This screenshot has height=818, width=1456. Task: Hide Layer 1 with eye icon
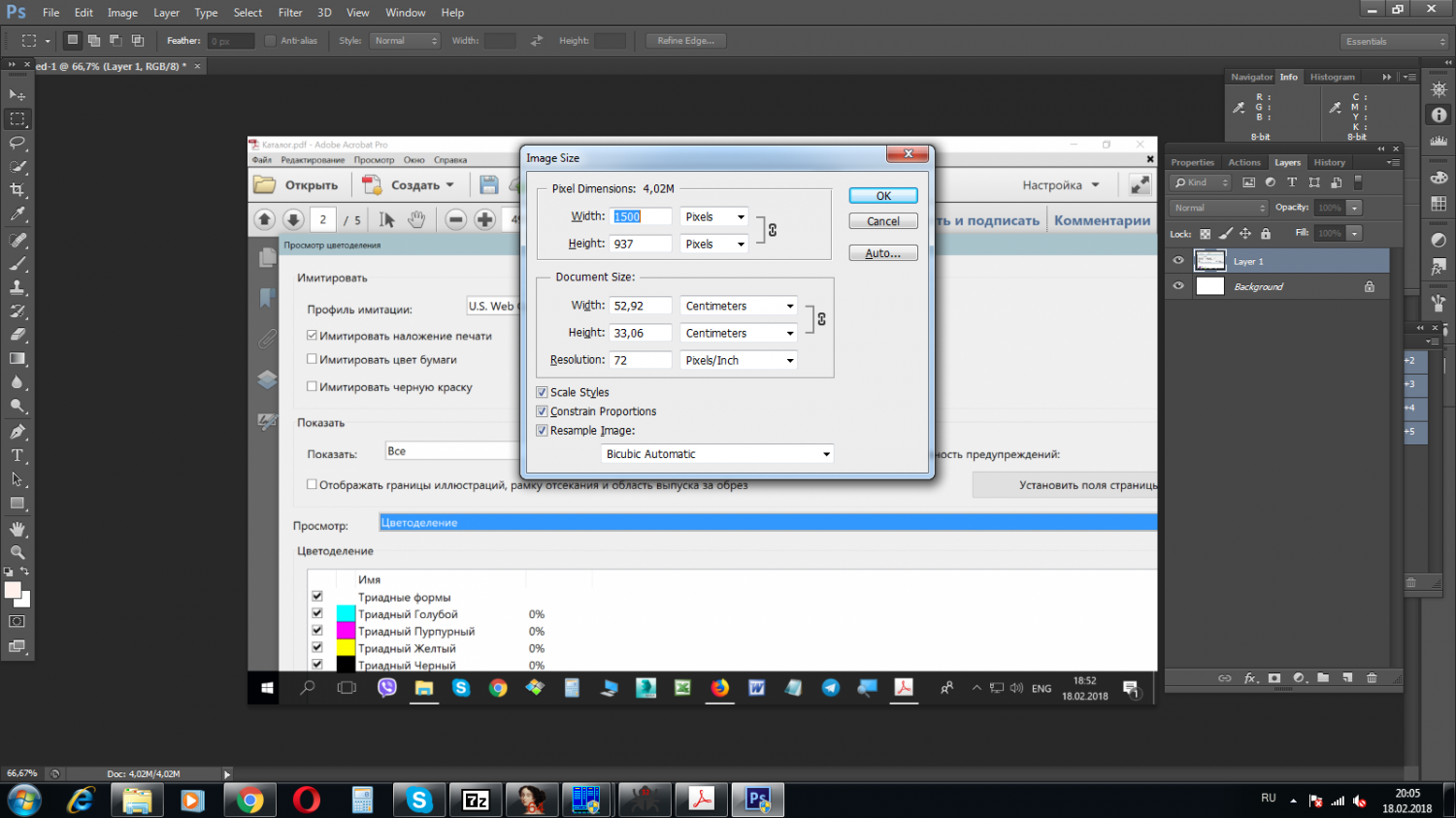(1178, 261)
